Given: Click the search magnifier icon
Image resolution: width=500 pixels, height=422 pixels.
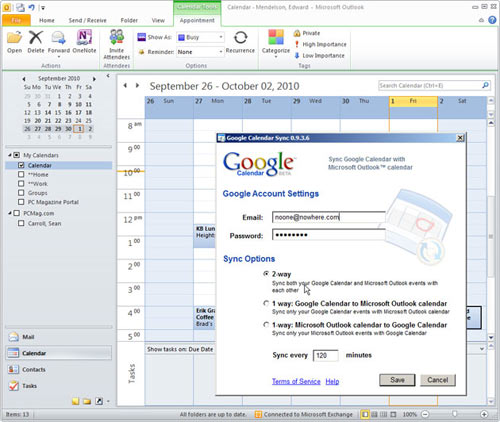Looking at the screenshot, I should coord(485,86).
